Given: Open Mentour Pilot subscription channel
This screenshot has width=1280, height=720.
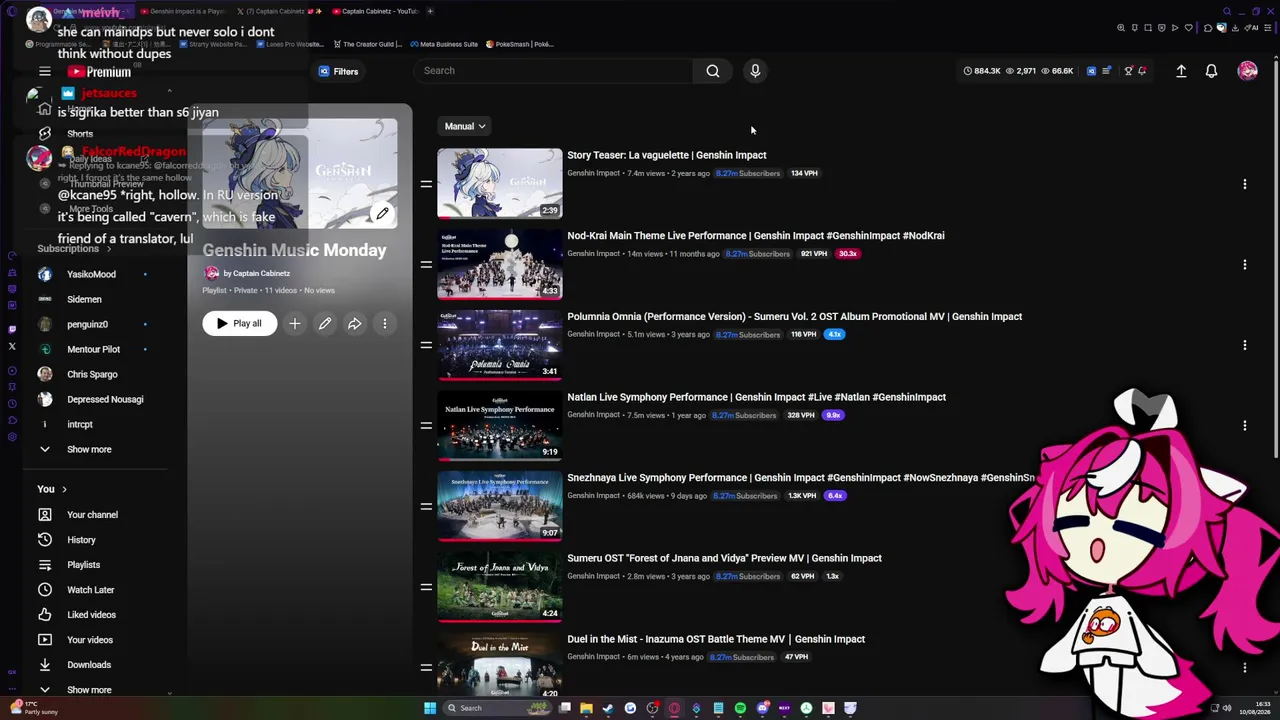Looking at the screenshot, I should [93, 349].
